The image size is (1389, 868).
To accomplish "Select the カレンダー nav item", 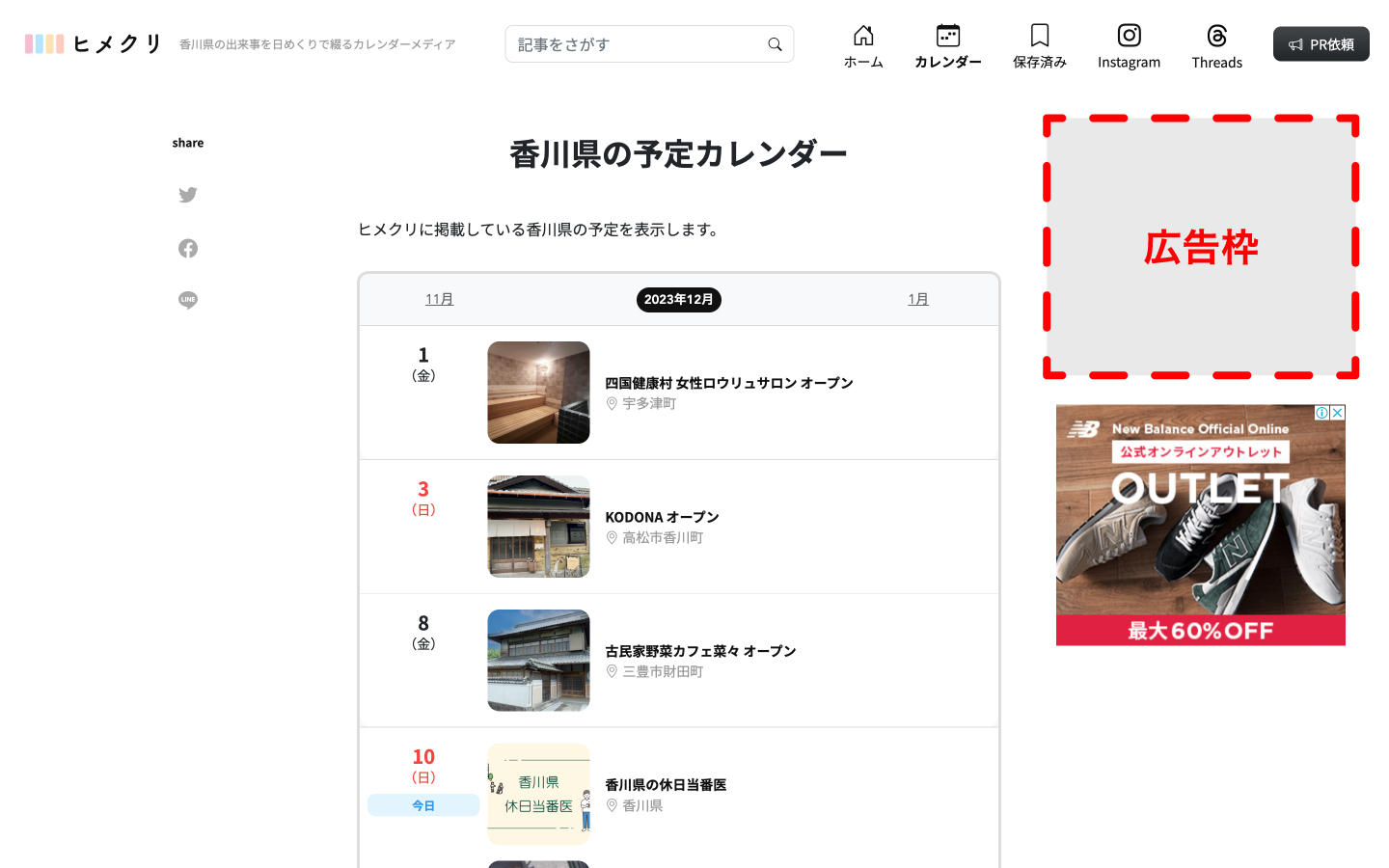I will [948, 46].
